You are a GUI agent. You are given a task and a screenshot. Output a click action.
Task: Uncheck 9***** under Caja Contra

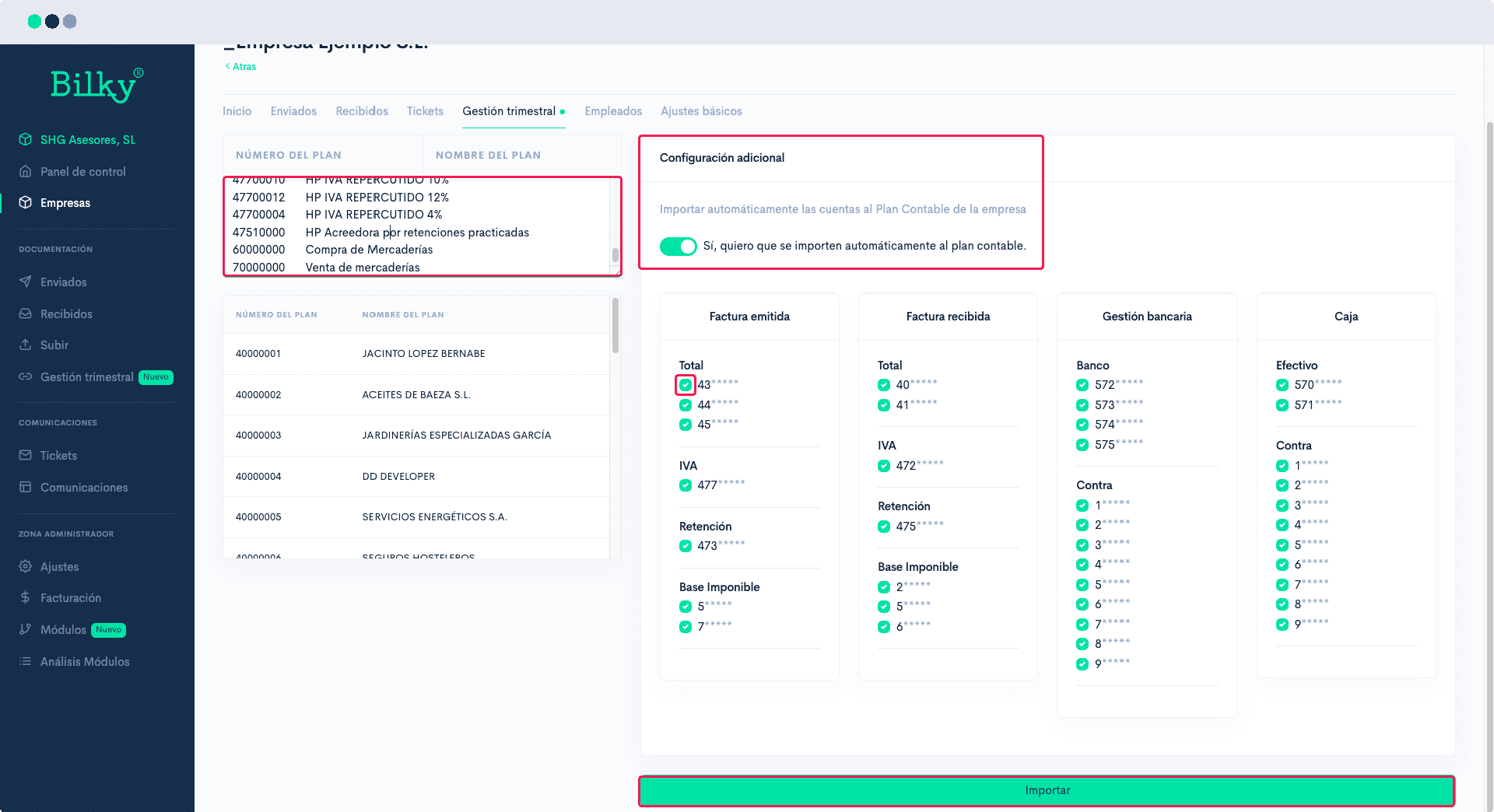pyautogui.click(x=1282, y=625)
